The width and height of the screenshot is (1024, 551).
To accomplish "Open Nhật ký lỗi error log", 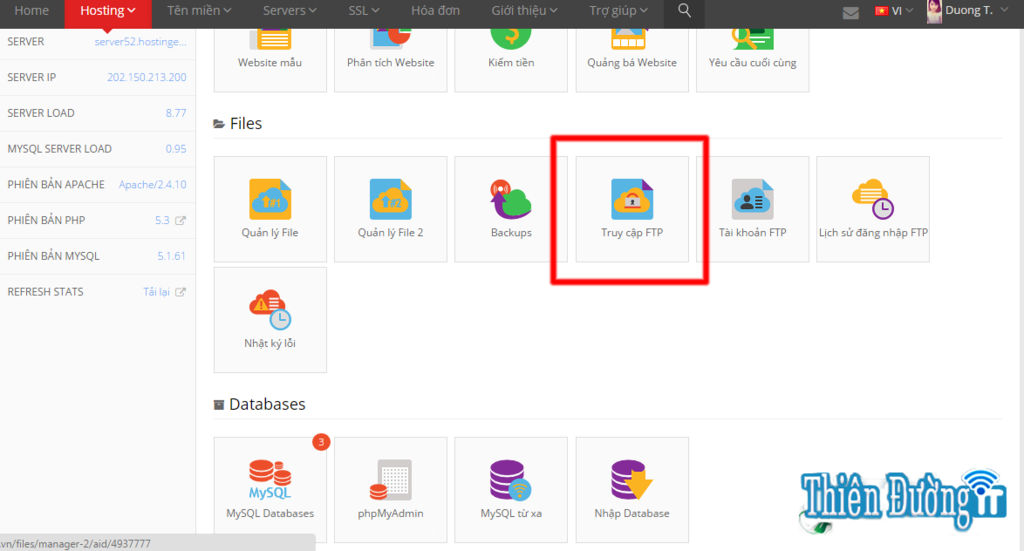I will pyautogui.click(x=270, y=319).
